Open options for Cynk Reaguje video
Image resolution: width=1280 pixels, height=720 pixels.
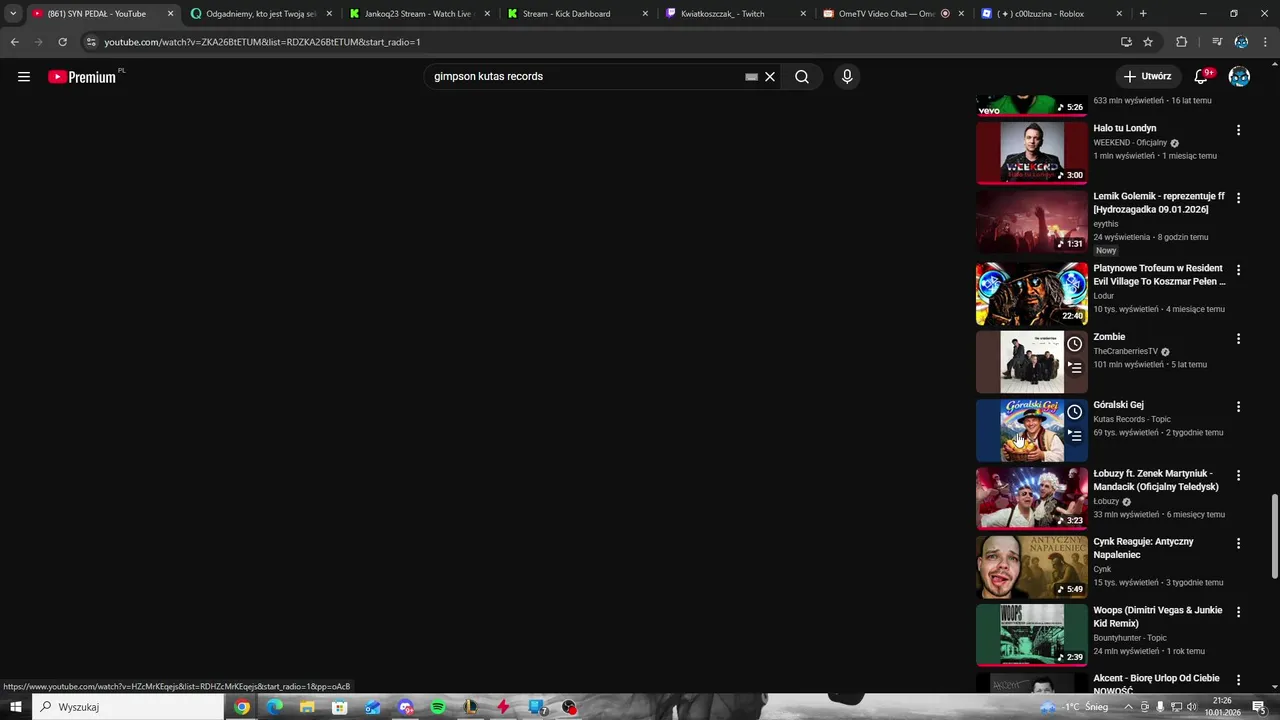point(1238,543)
